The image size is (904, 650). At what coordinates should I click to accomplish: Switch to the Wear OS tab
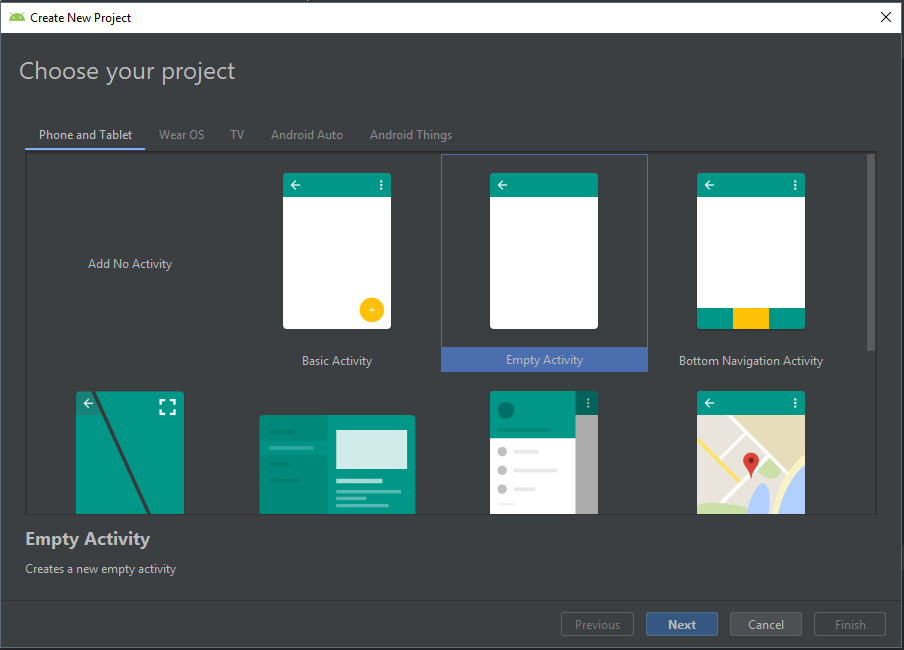coord(181,134)
